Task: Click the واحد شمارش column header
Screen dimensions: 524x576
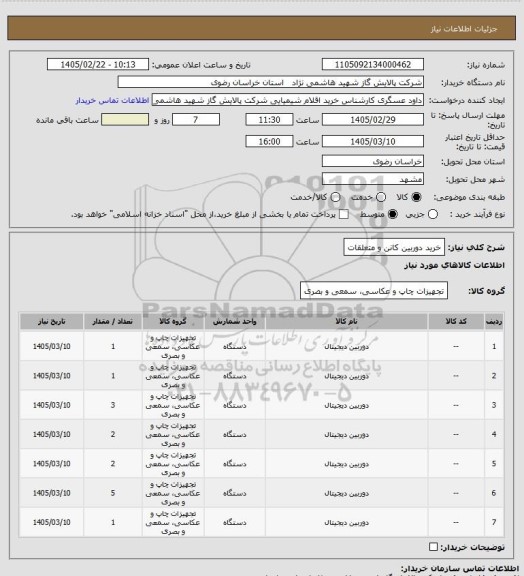Action: coord(234,321)
